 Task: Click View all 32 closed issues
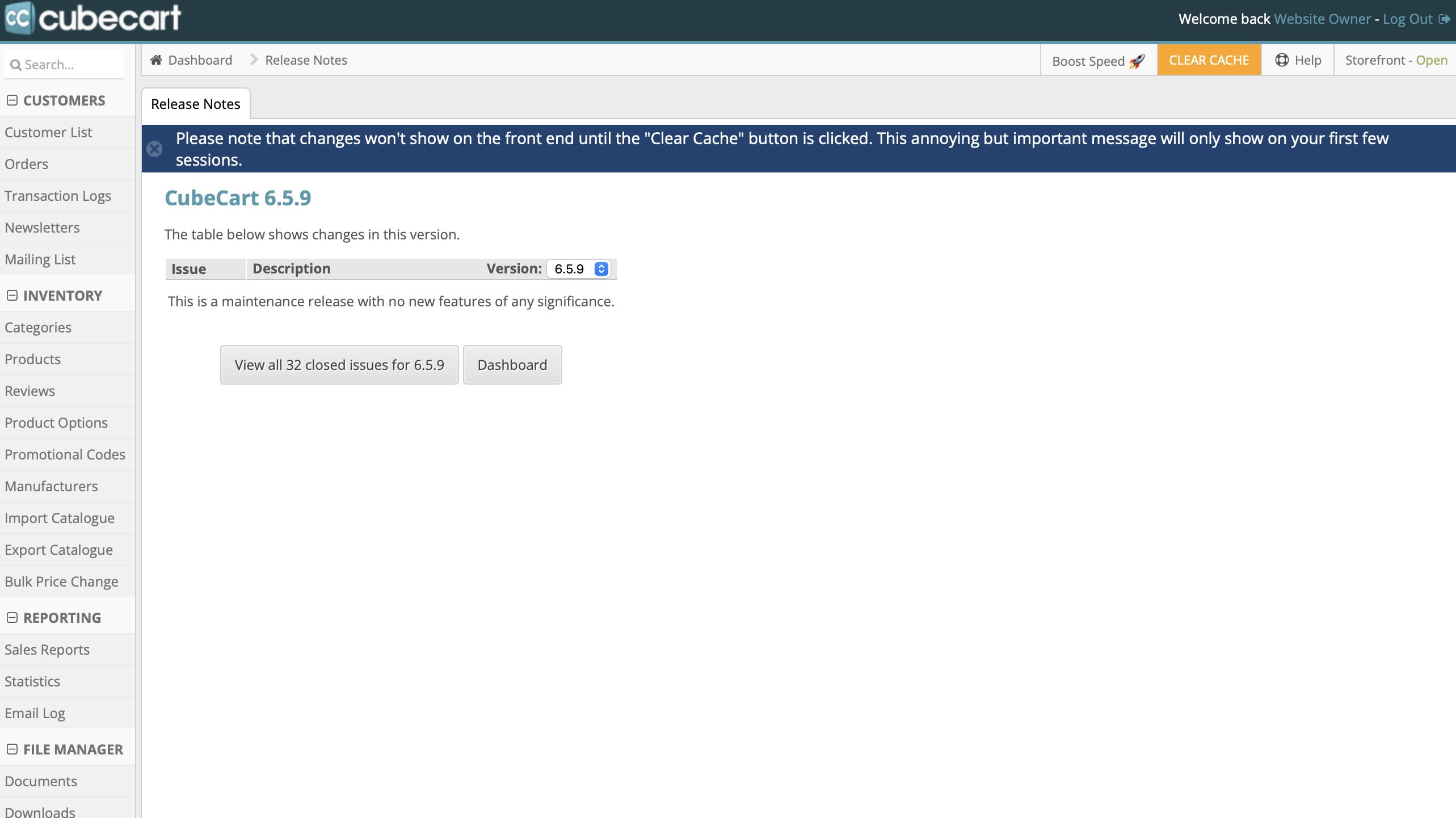tap(339, 364)
